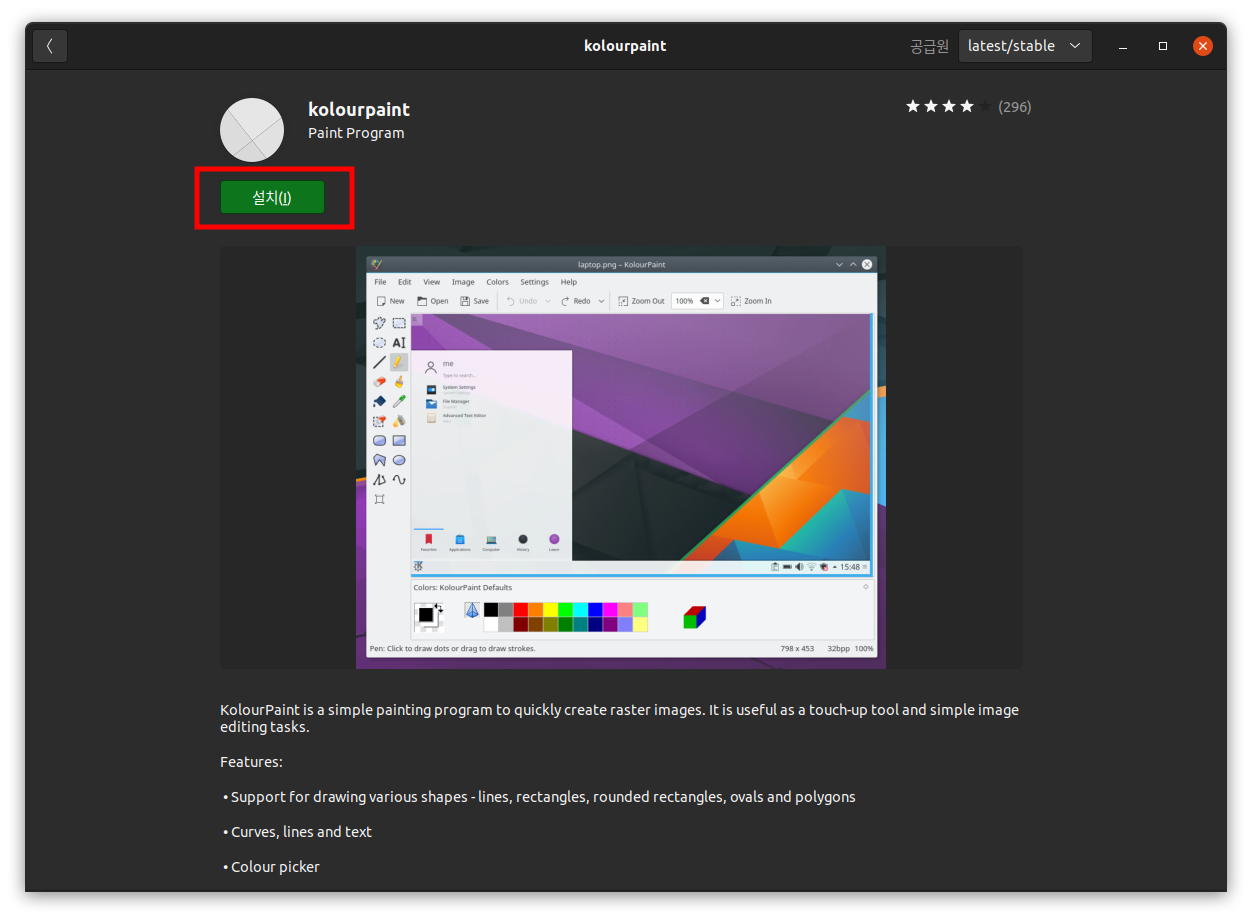The height and width of the screenshot is (920, 1252).
Task: Maximize the software window
Action: (1163, 46)
